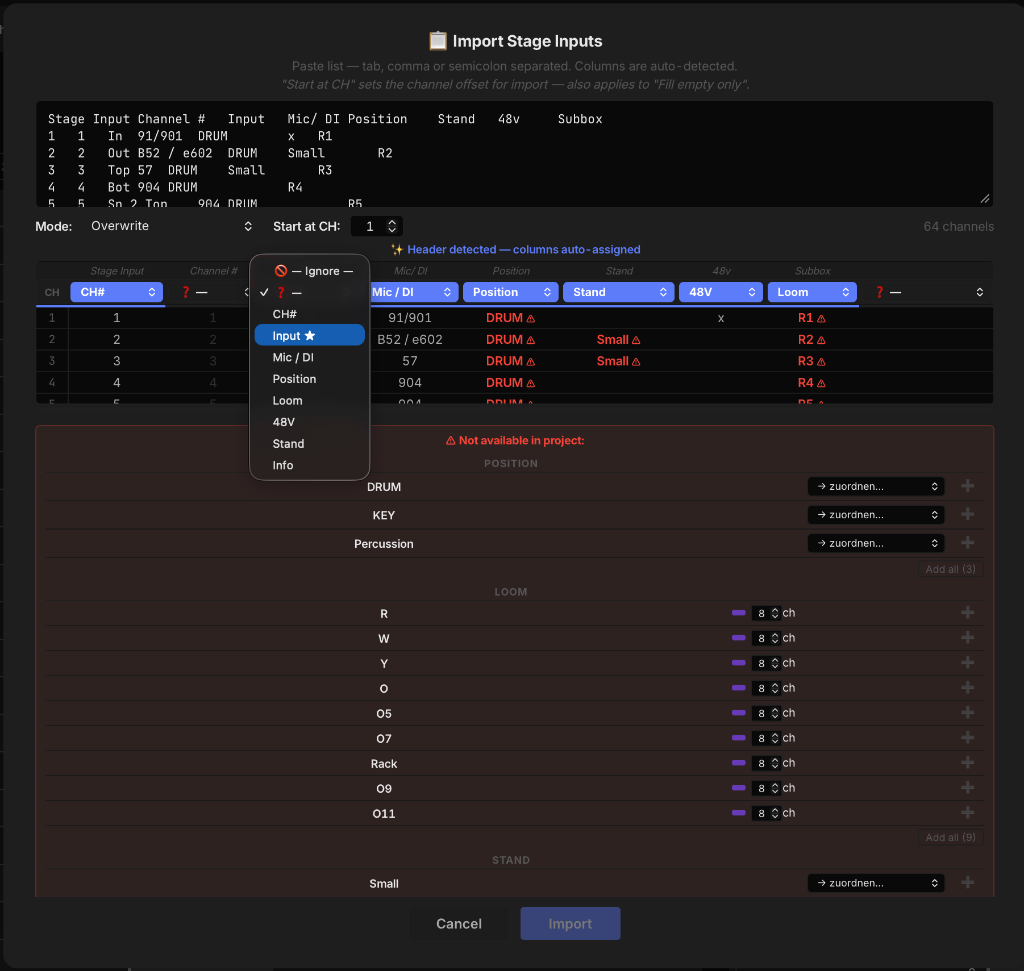Click warning icon beside Small in row 2

[x=636, y=340]
